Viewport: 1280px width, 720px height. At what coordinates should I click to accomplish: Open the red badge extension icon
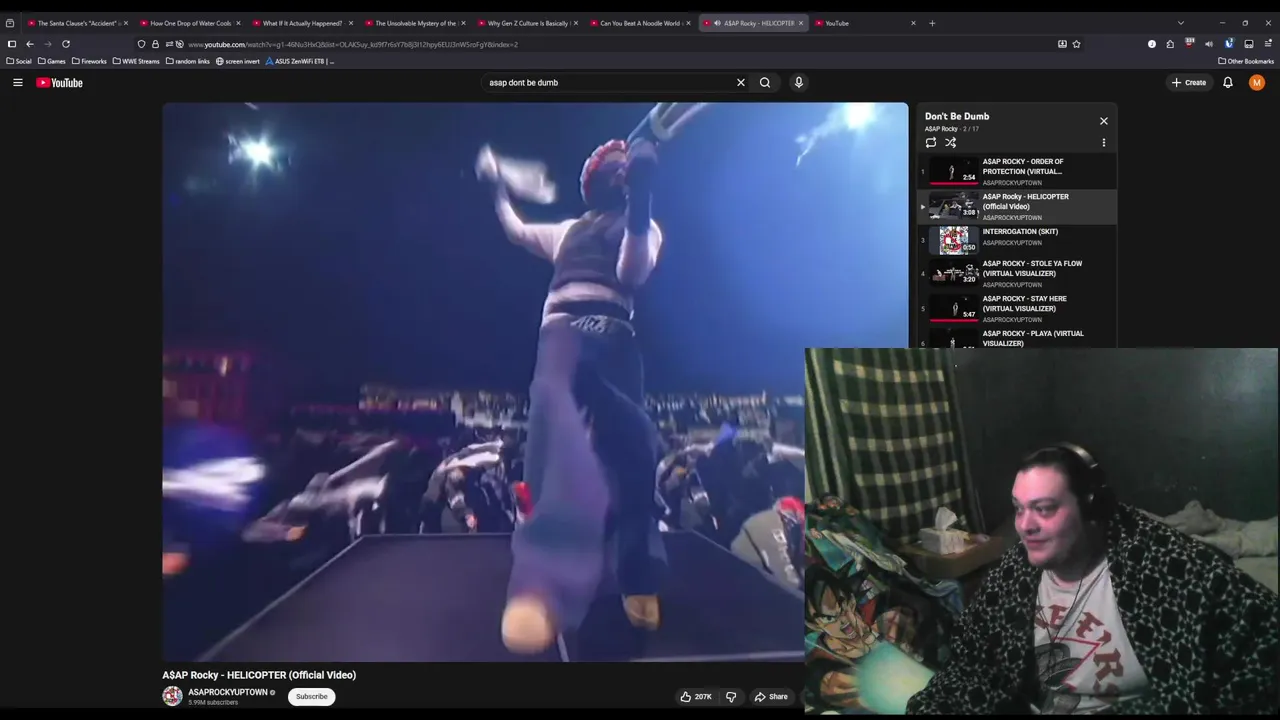1189,44
